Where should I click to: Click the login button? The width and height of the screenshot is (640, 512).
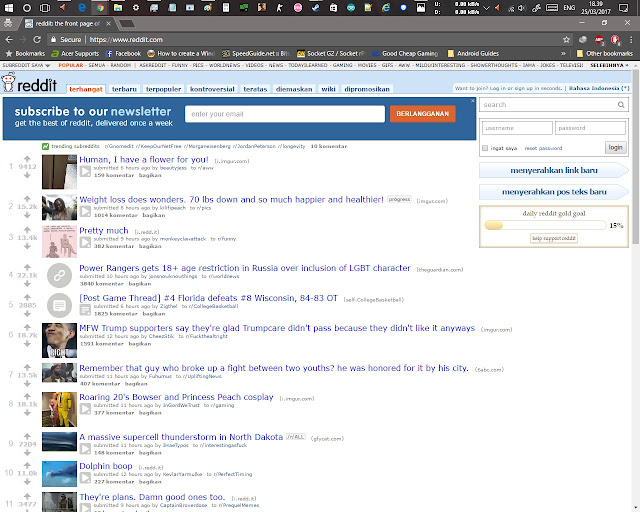point(616,147)
